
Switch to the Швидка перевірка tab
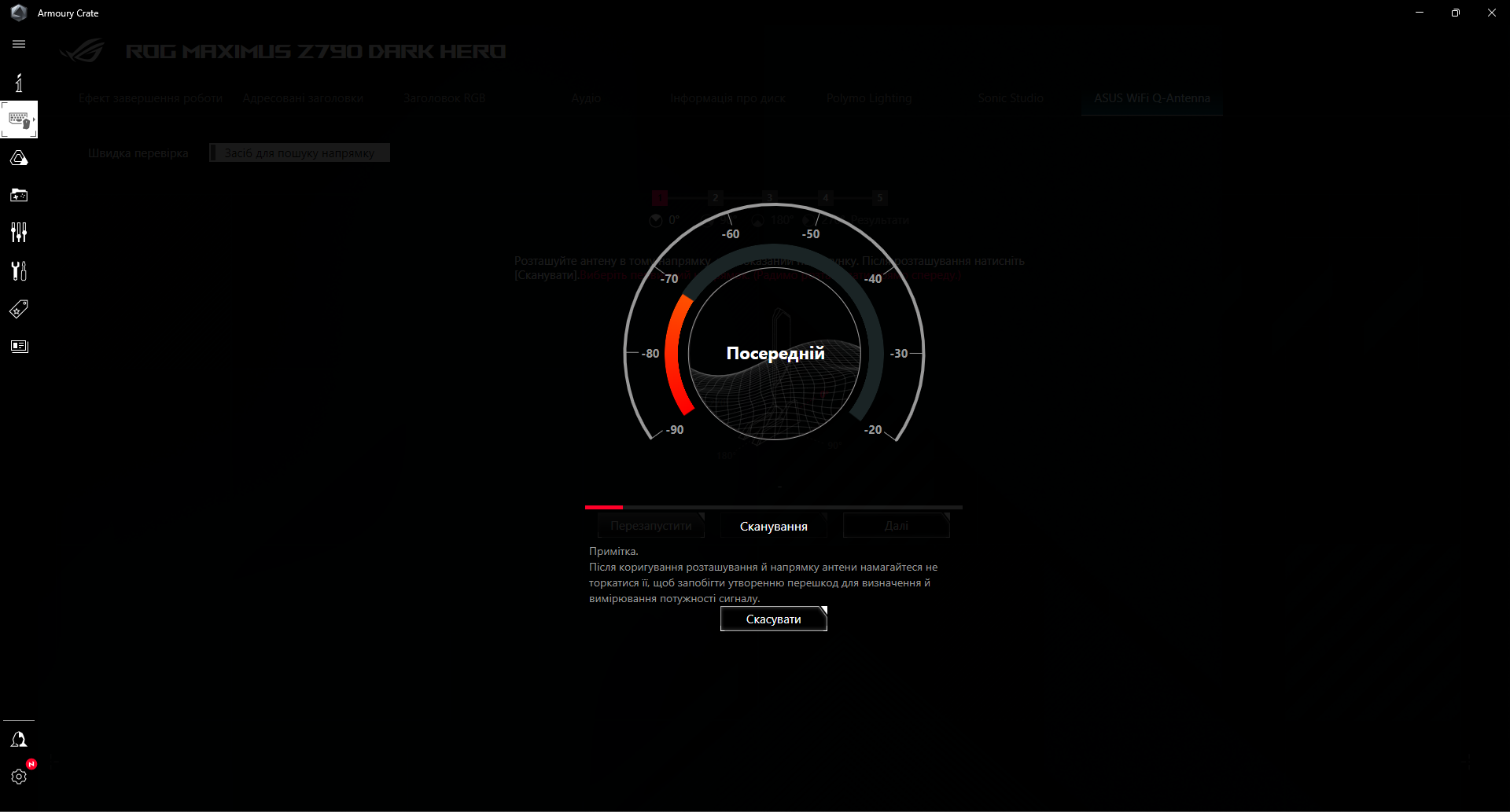[x=138, y=153]
